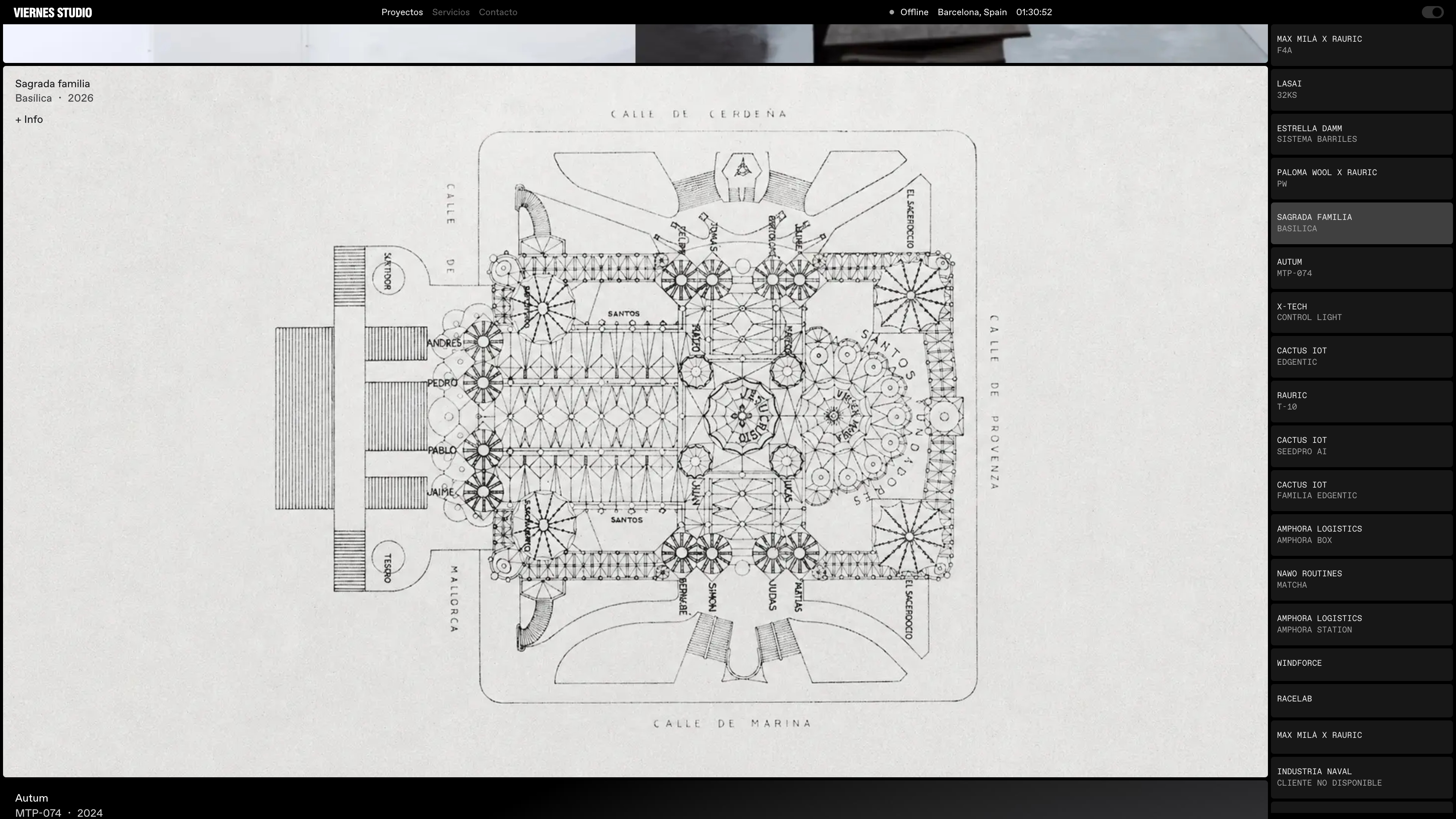Open the Contacto menu item
The width and height of the screenshot is (1456, 819).
click(x=498, y=13)
